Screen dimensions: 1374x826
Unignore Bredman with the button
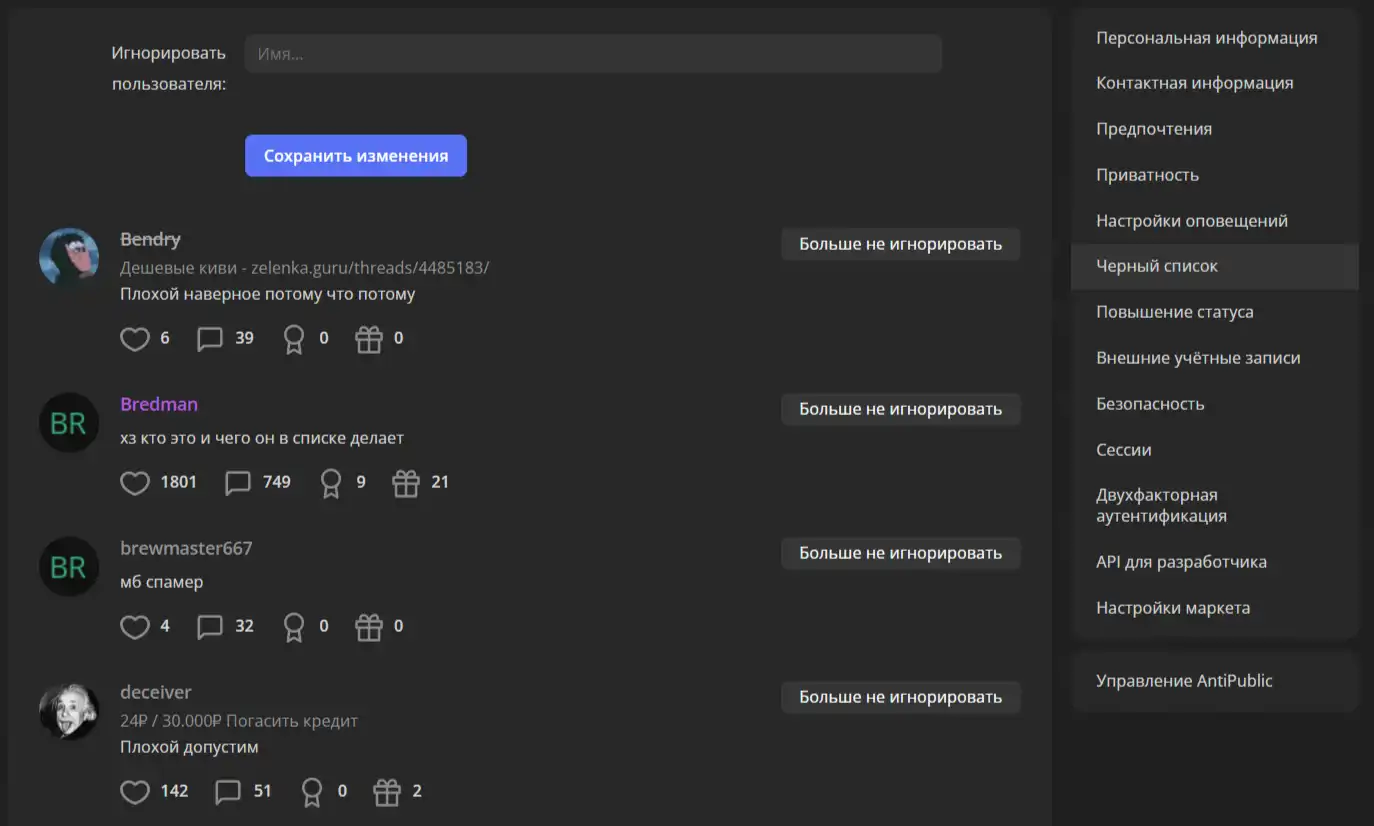coord(900,409)
